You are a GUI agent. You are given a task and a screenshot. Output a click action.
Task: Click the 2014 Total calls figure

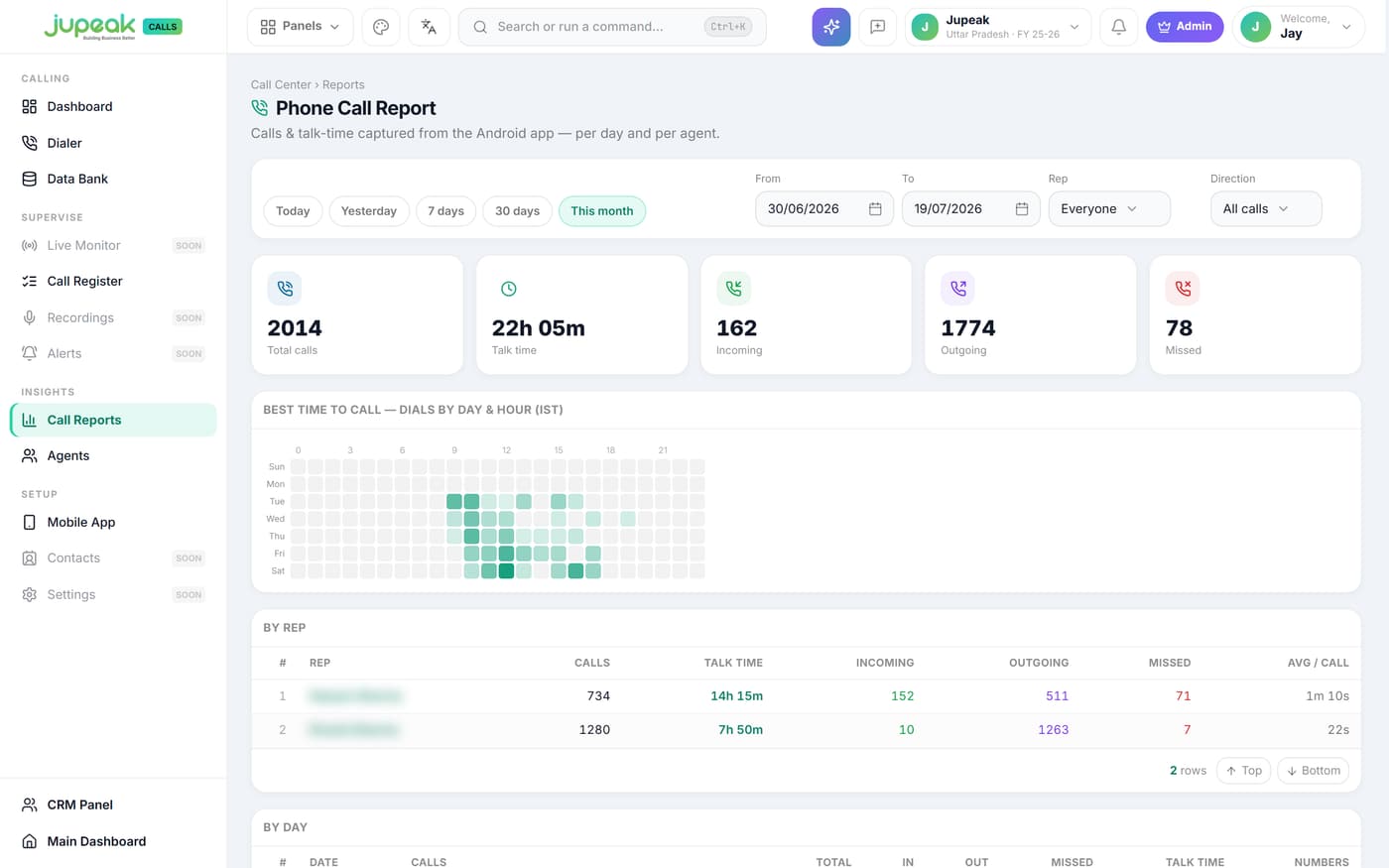295,328
